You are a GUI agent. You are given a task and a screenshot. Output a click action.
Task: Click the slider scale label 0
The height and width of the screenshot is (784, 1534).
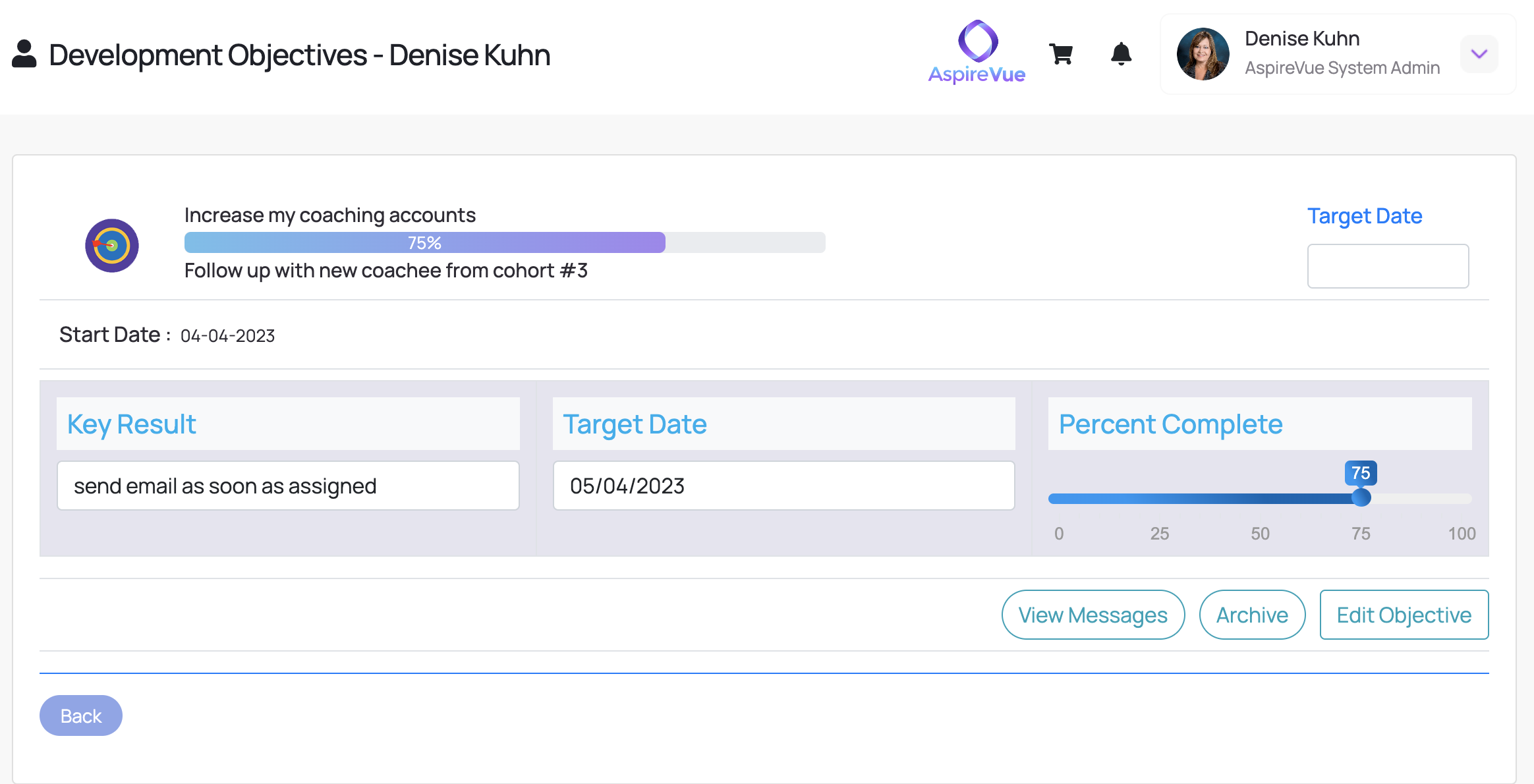click(x=1059, y=534)
